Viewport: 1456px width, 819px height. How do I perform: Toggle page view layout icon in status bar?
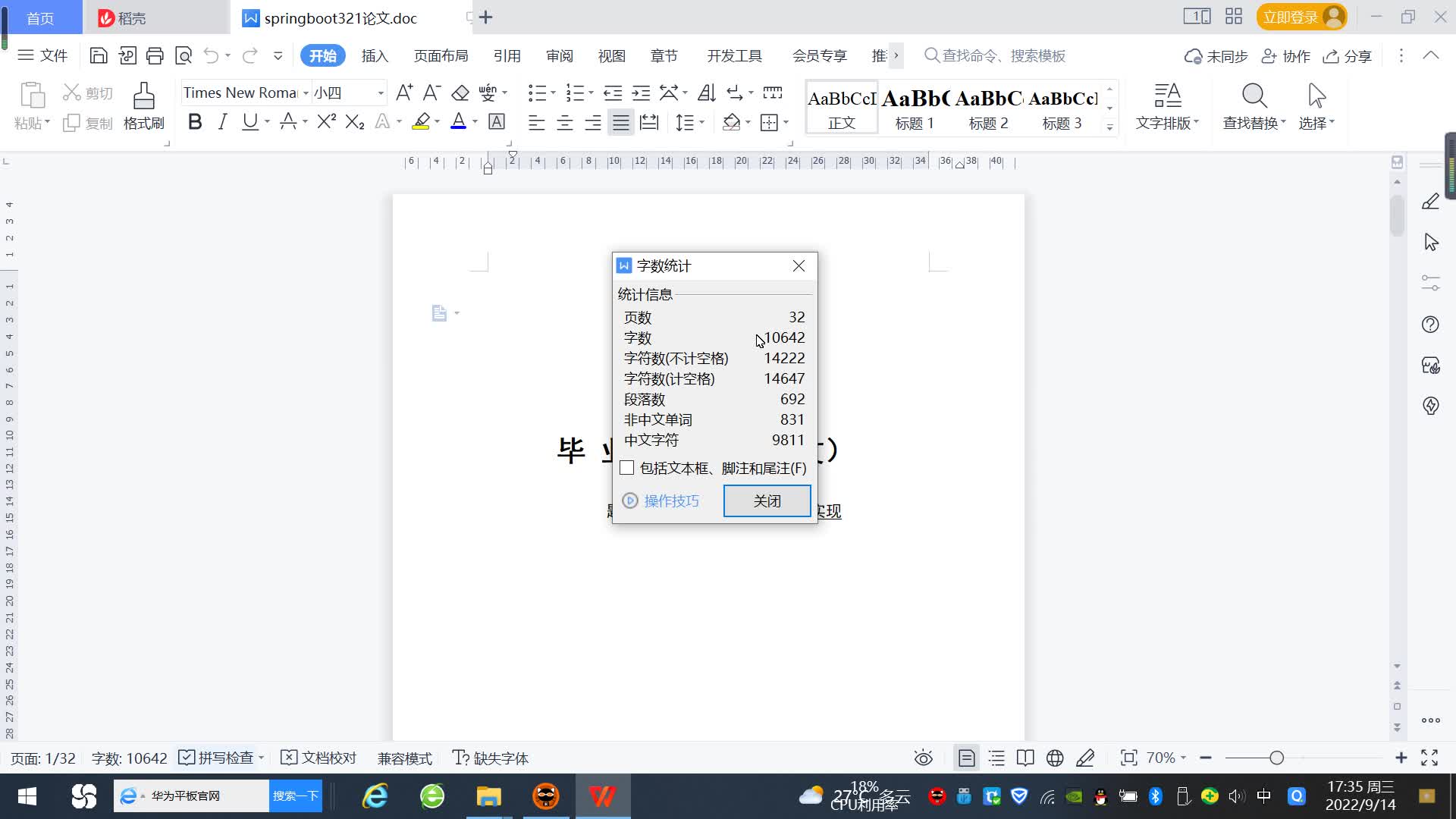coord(967,758)
